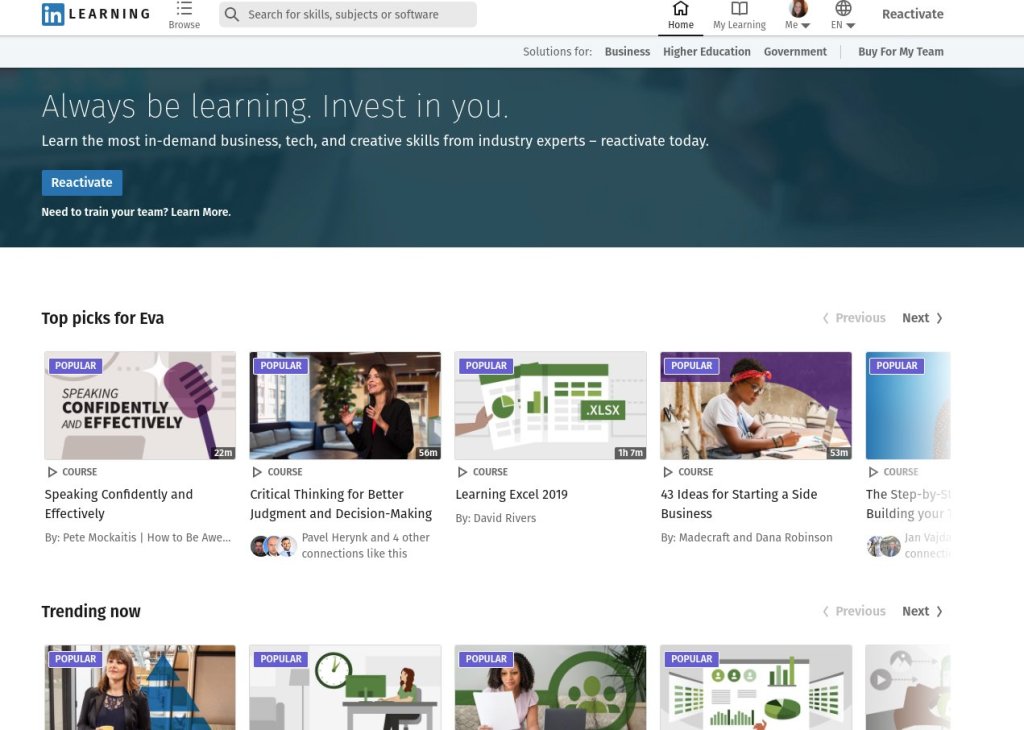The height and width of the screenshot is (730, 1024).
Task: Click the search magnifier icon
Action: pos(232,15)
